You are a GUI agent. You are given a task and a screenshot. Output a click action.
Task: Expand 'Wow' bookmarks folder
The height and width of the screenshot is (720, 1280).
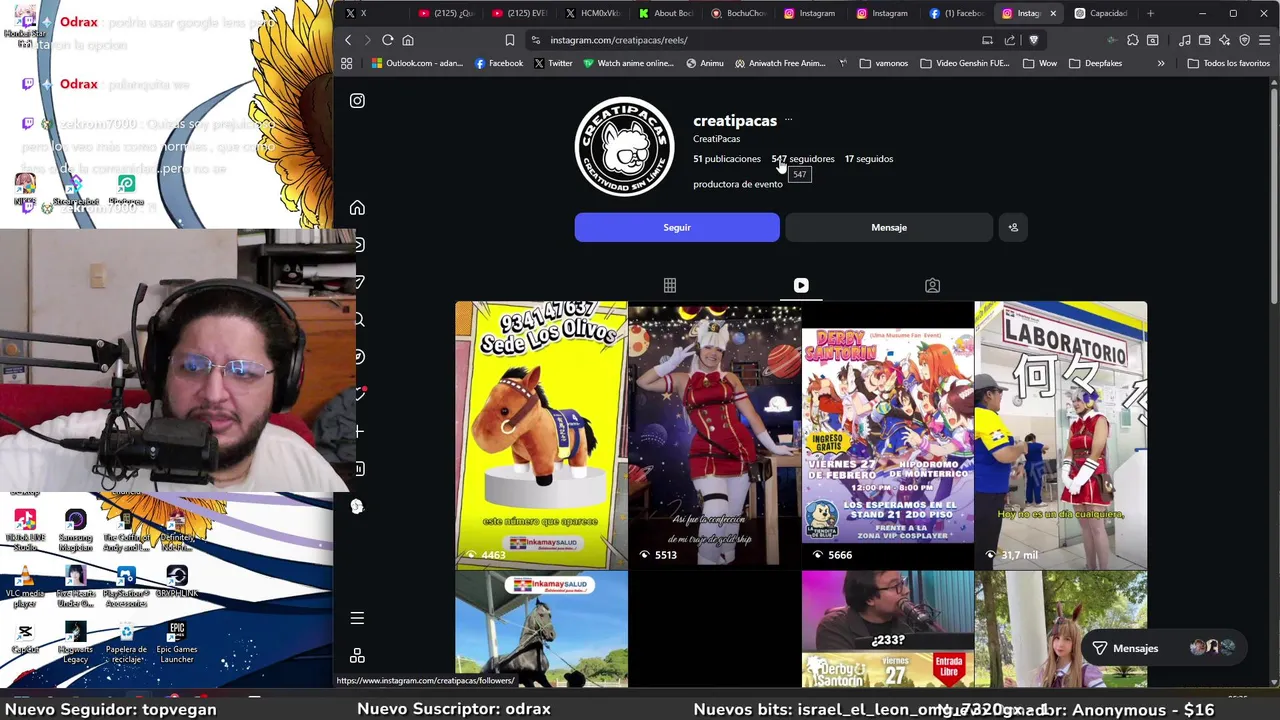pyautogui.click(x=1040, y=63)
